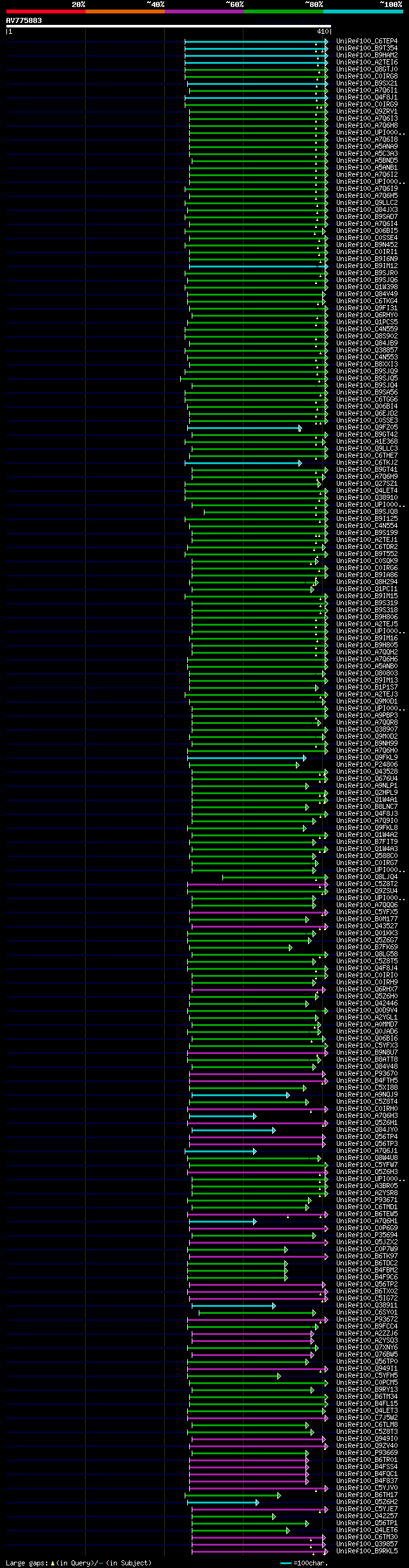
Task: Click the green alignment bar for UniRef100_C0IRG8
Action: click(256, 77)
